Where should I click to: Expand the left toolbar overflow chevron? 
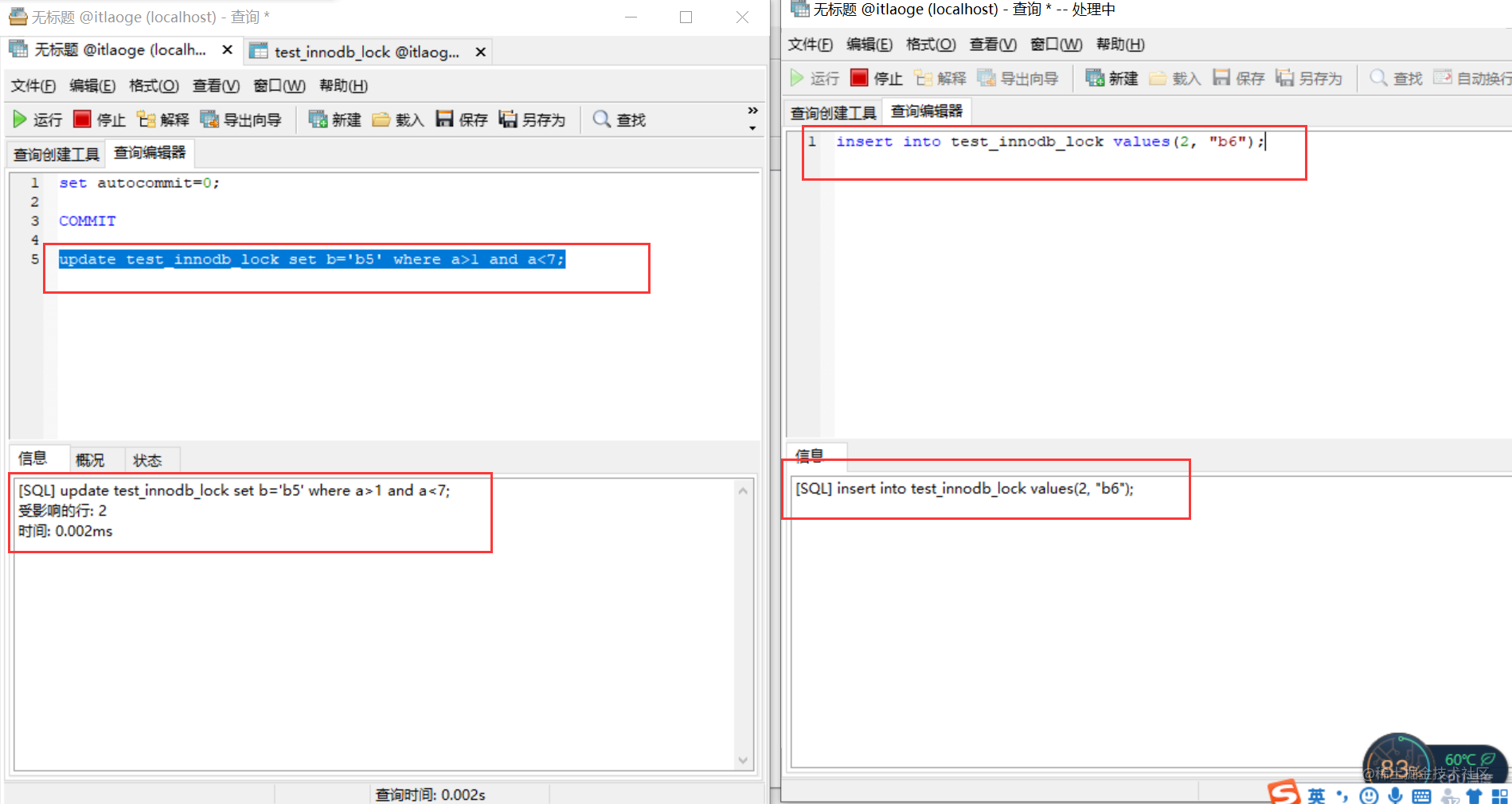[x=752, y=111]
